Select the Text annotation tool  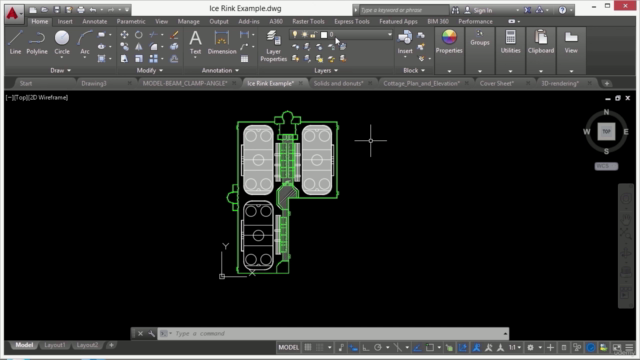pos(196,42)
